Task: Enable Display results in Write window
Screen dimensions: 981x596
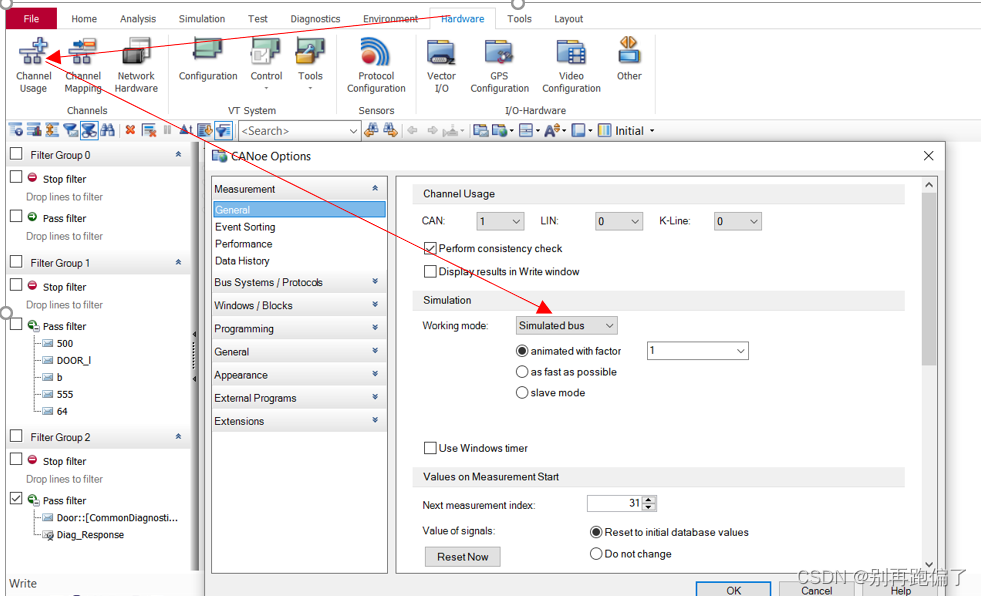Action: pos(430,271)
